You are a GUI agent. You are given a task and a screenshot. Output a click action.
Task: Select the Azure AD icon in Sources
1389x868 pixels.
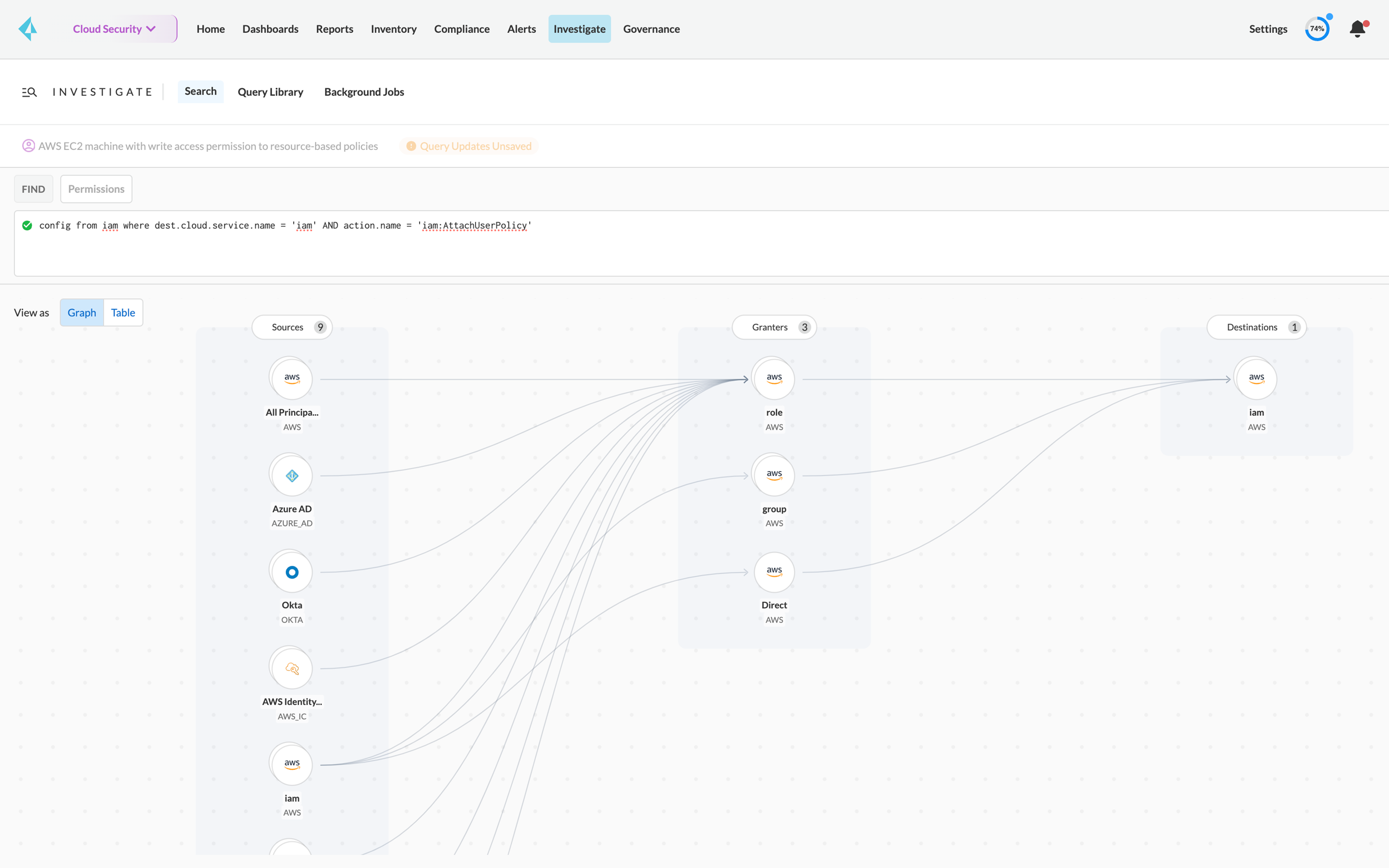point(291,476)
